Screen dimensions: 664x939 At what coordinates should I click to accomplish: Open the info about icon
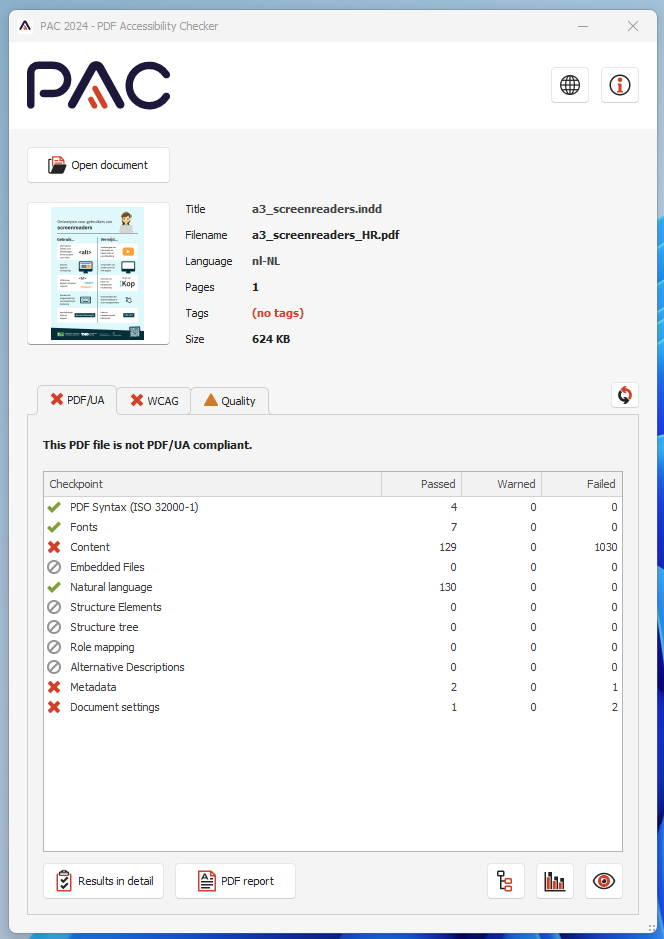click(x=620, y=85)
